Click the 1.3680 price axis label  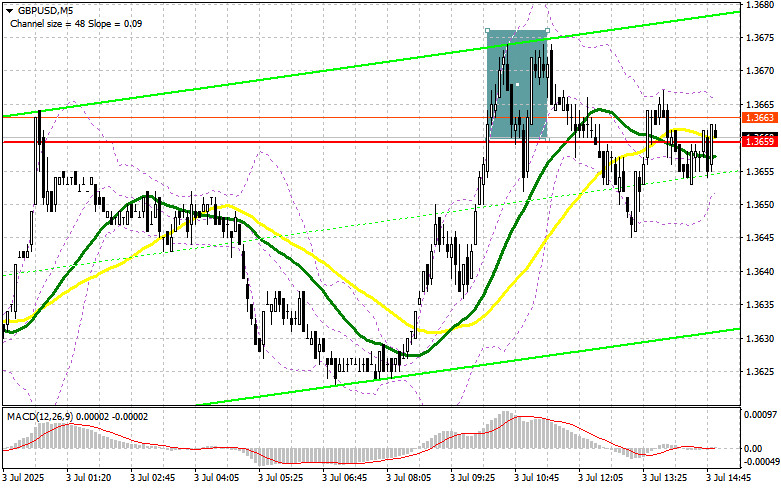(x=760, y=5)
